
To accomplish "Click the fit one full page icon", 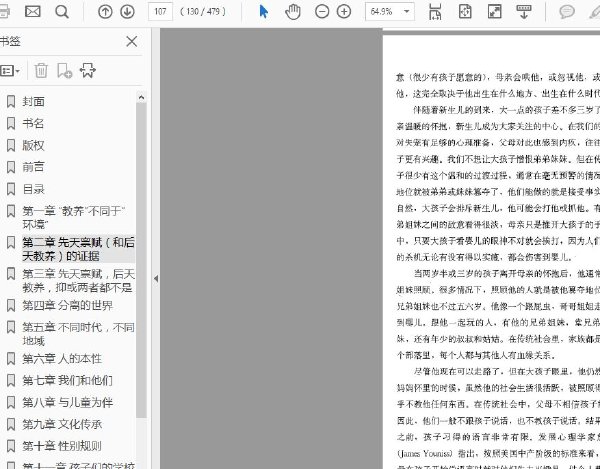I will pyautogui.click(x=465, y=11).
